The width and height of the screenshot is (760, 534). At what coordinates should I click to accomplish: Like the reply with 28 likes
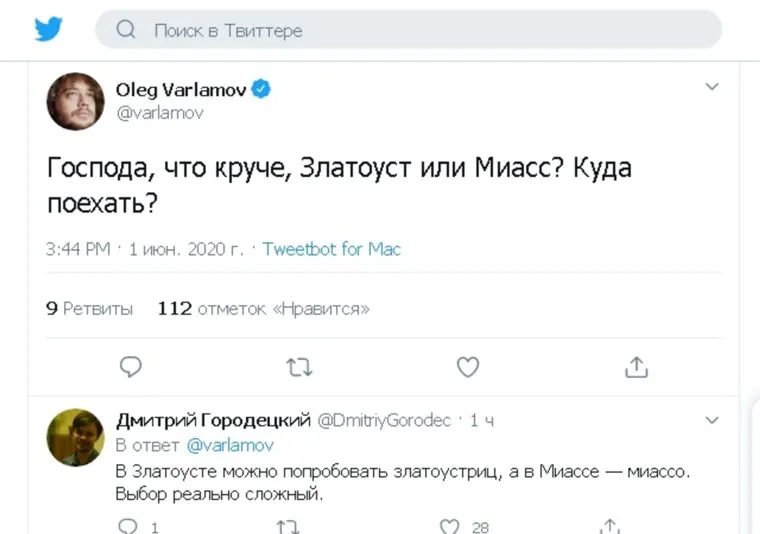click(451, 525)
